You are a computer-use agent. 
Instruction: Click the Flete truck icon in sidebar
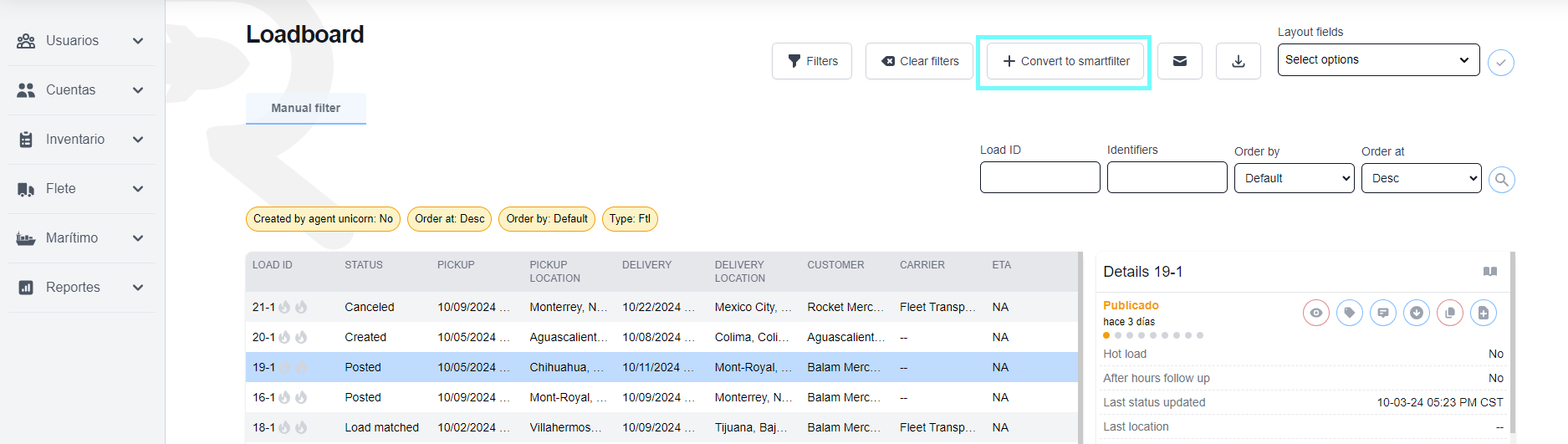26,189
